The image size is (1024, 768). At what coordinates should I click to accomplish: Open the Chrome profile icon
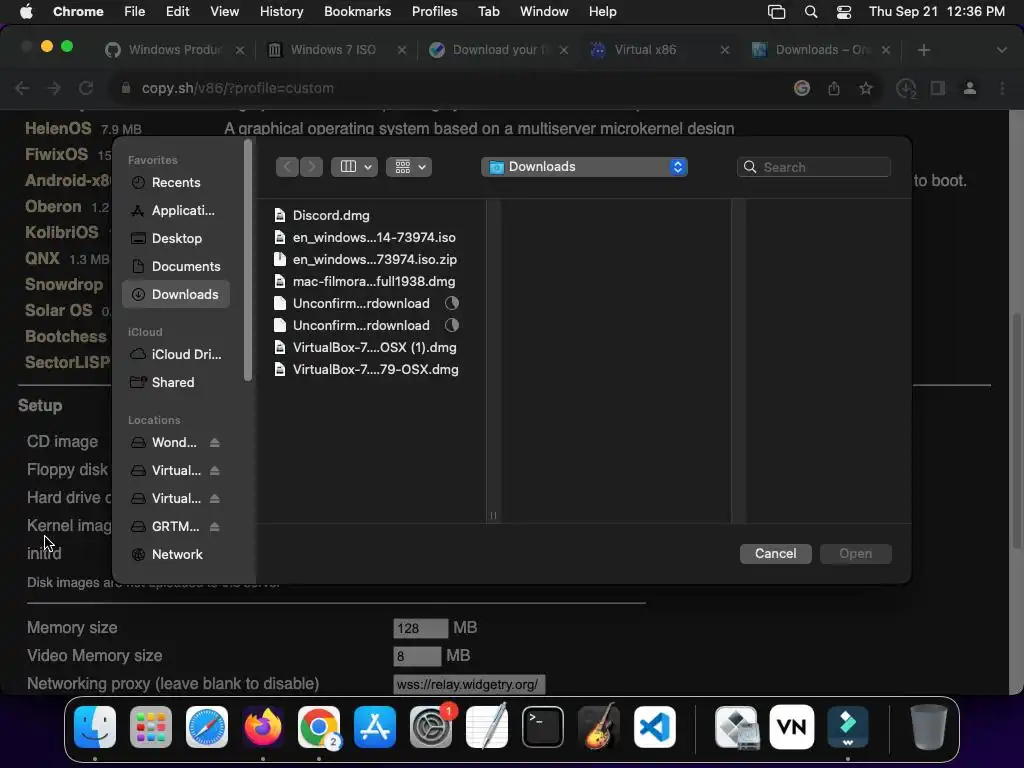[x=970, y=88]
